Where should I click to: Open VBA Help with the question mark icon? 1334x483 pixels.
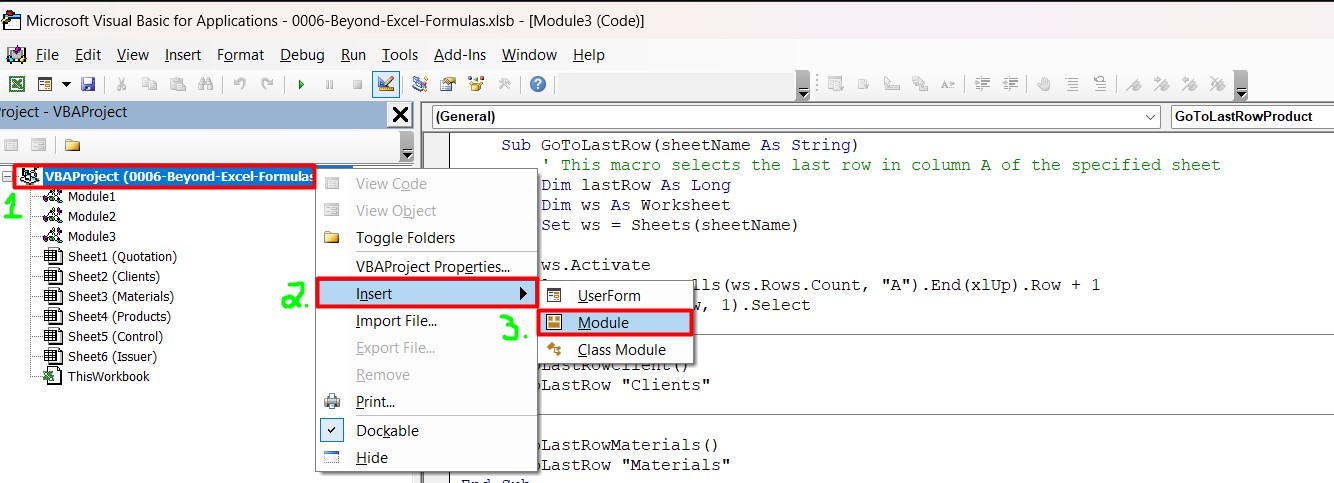[x=538, y=84]
